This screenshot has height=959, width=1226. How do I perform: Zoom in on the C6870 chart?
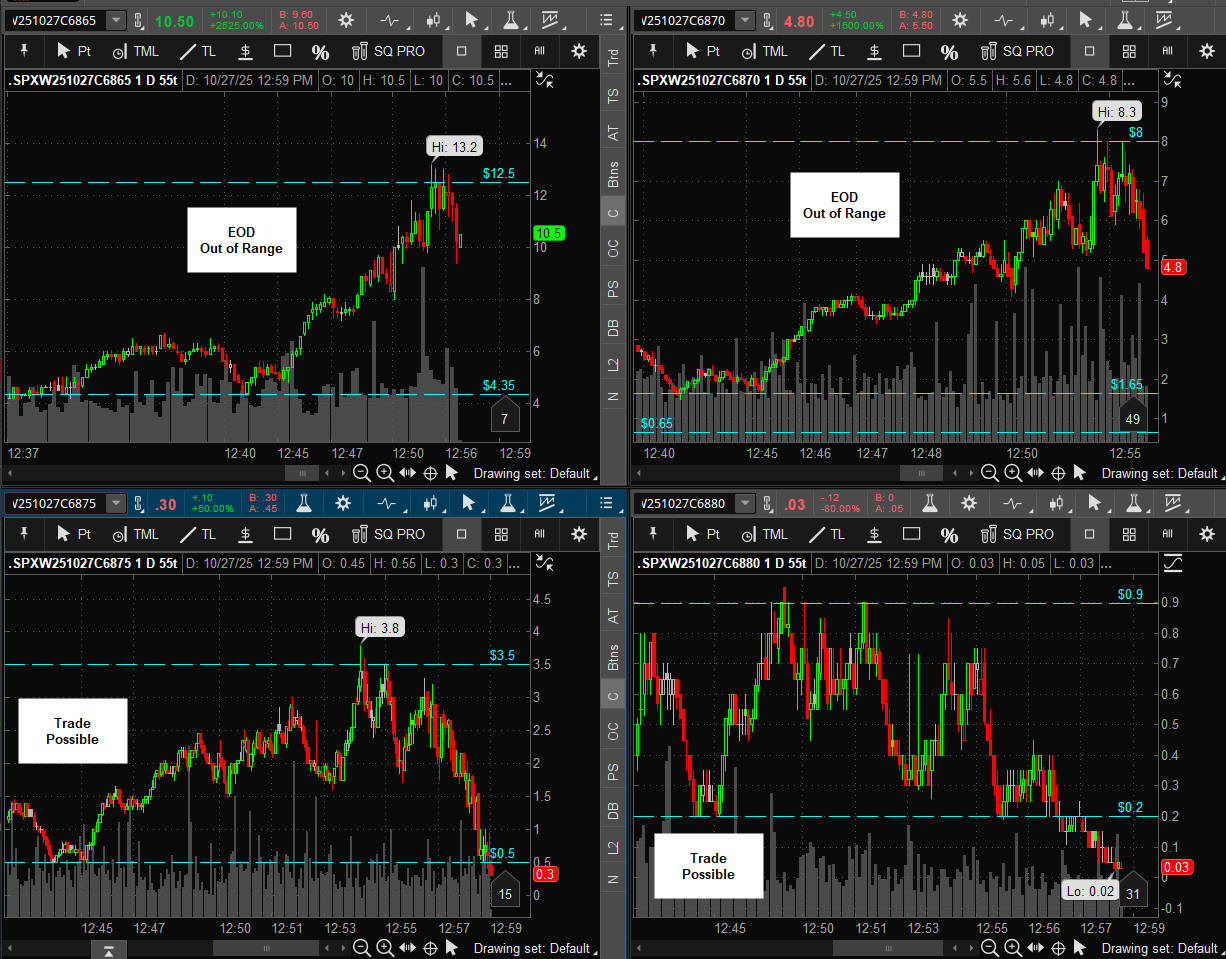(x=1013, y=473)
